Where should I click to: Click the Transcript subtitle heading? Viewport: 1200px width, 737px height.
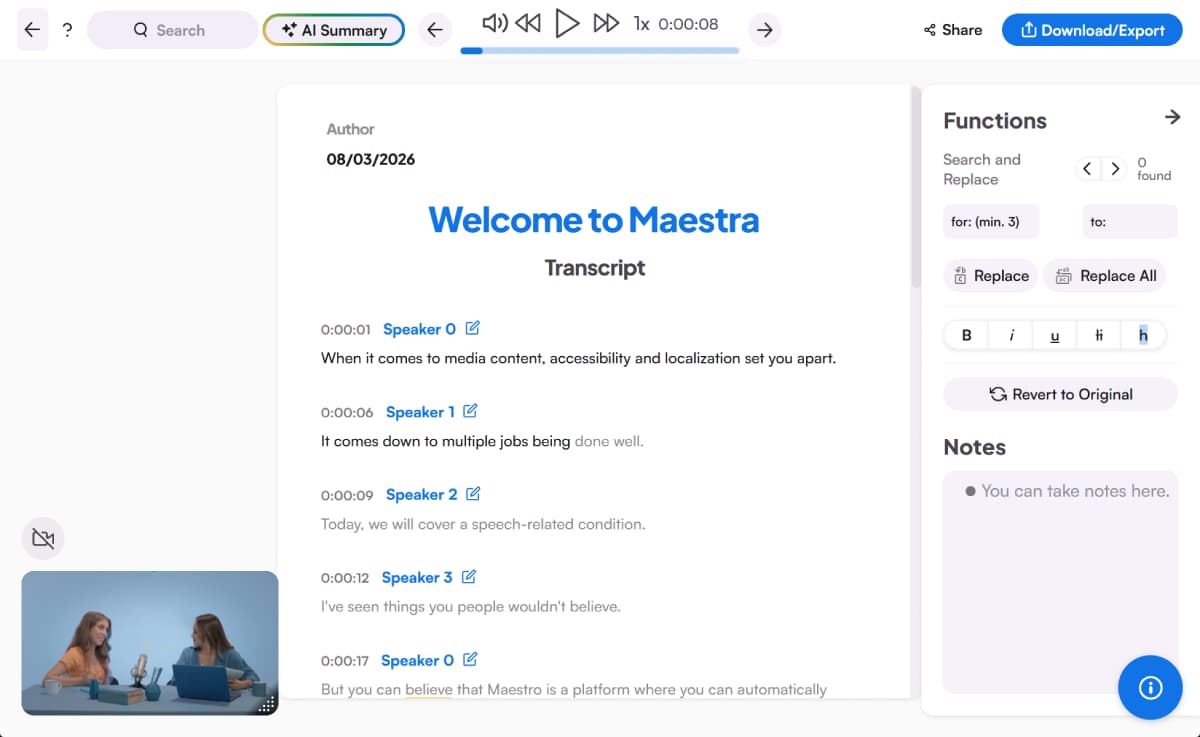595,268
